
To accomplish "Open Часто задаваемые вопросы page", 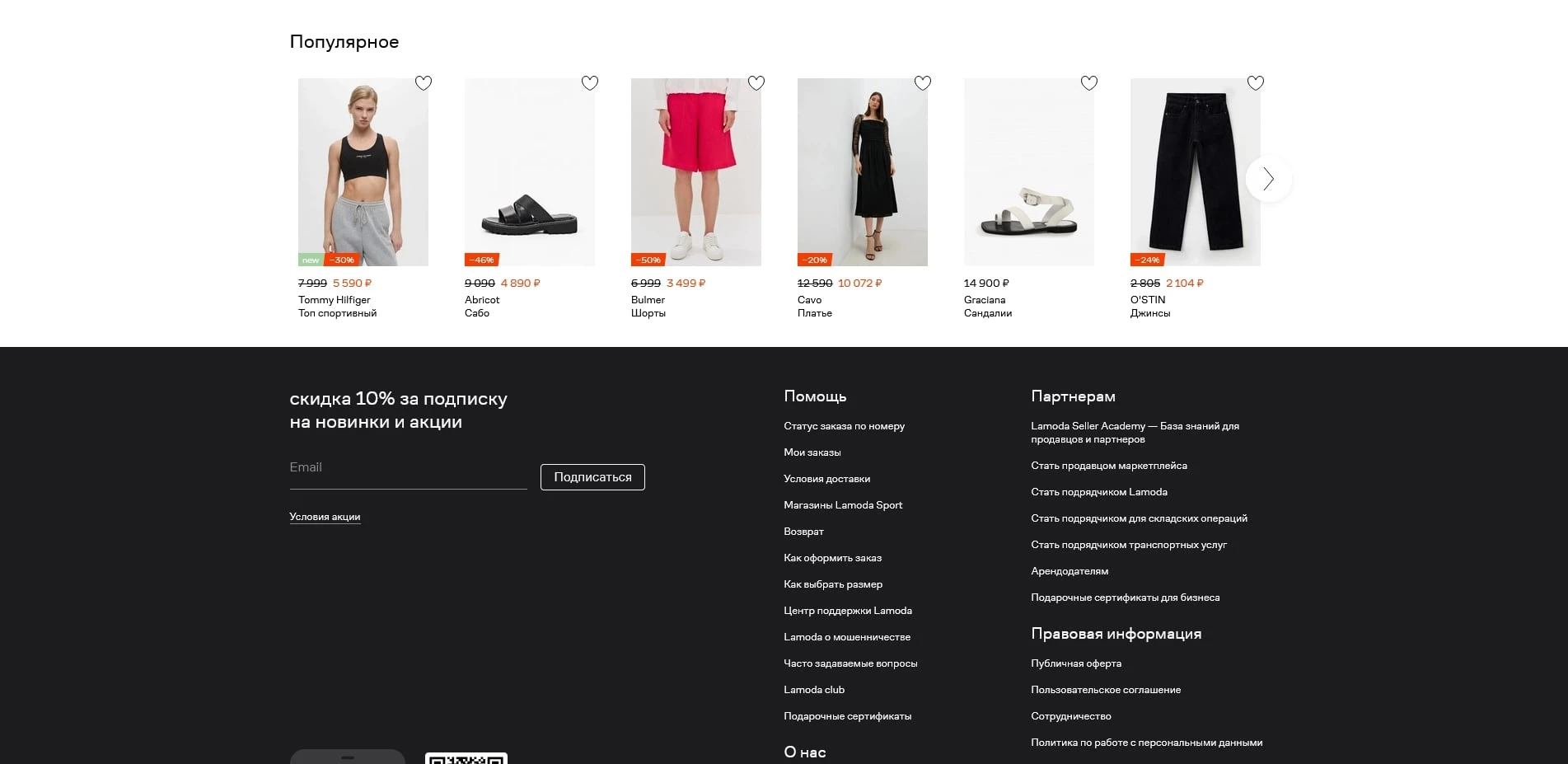I will [x=850, y=663].
